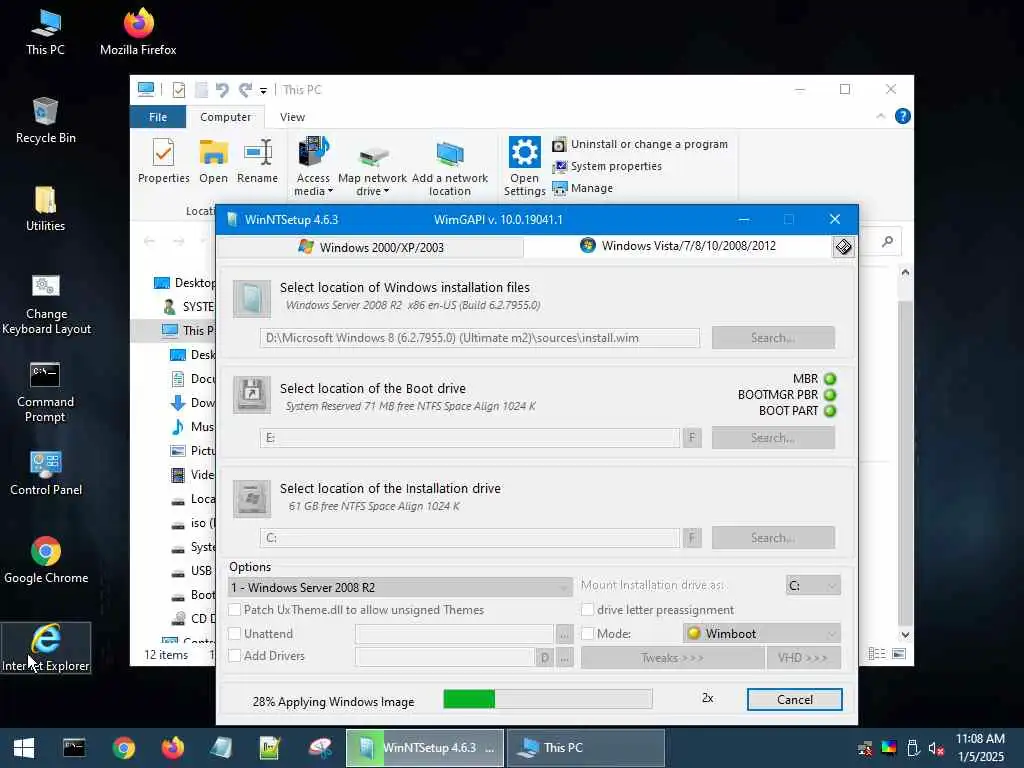This screenshot has width=1024, height=768.
Task: Enable Patch UxTheme.dll checkbox
Action: 234,609
